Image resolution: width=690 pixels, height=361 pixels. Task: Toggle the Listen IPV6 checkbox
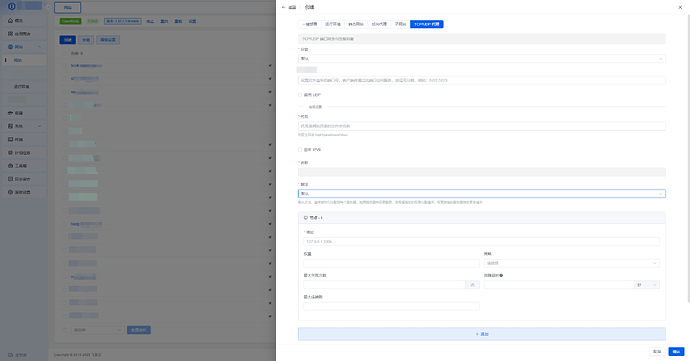[x=300, y=150]
